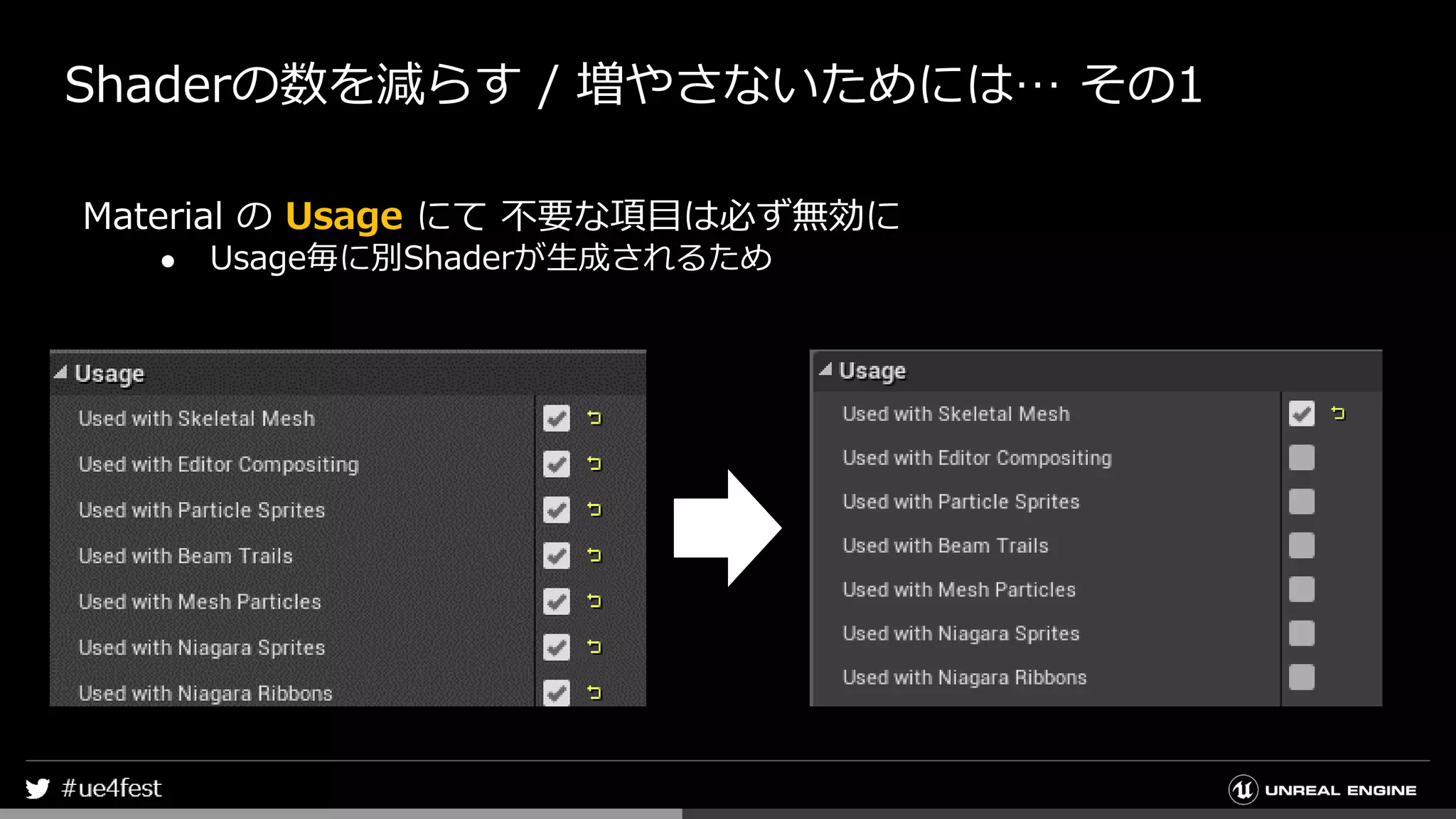This screenshot has height=819, width=1456.
Task: Click the slide progress bar at bottom
Action: point(728,813)
